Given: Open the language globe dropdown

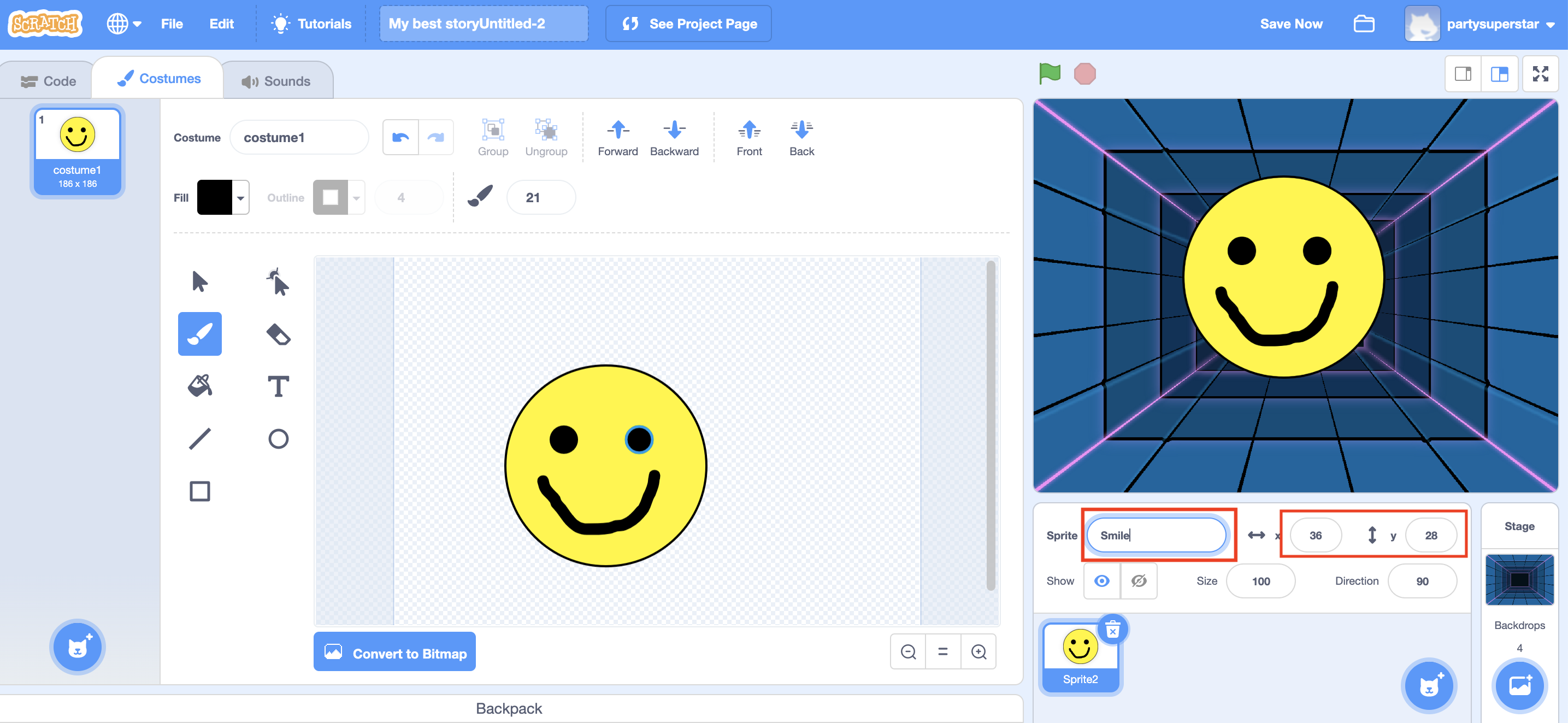Looking at the screenshot, I should [x=123, y=23].
